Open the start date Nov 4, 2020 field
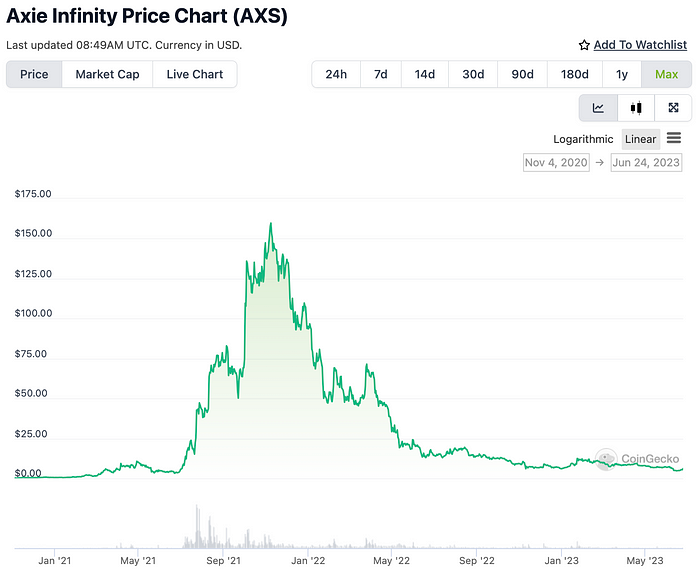The width and height of the screenshot is (700, 576). (555, 162)
